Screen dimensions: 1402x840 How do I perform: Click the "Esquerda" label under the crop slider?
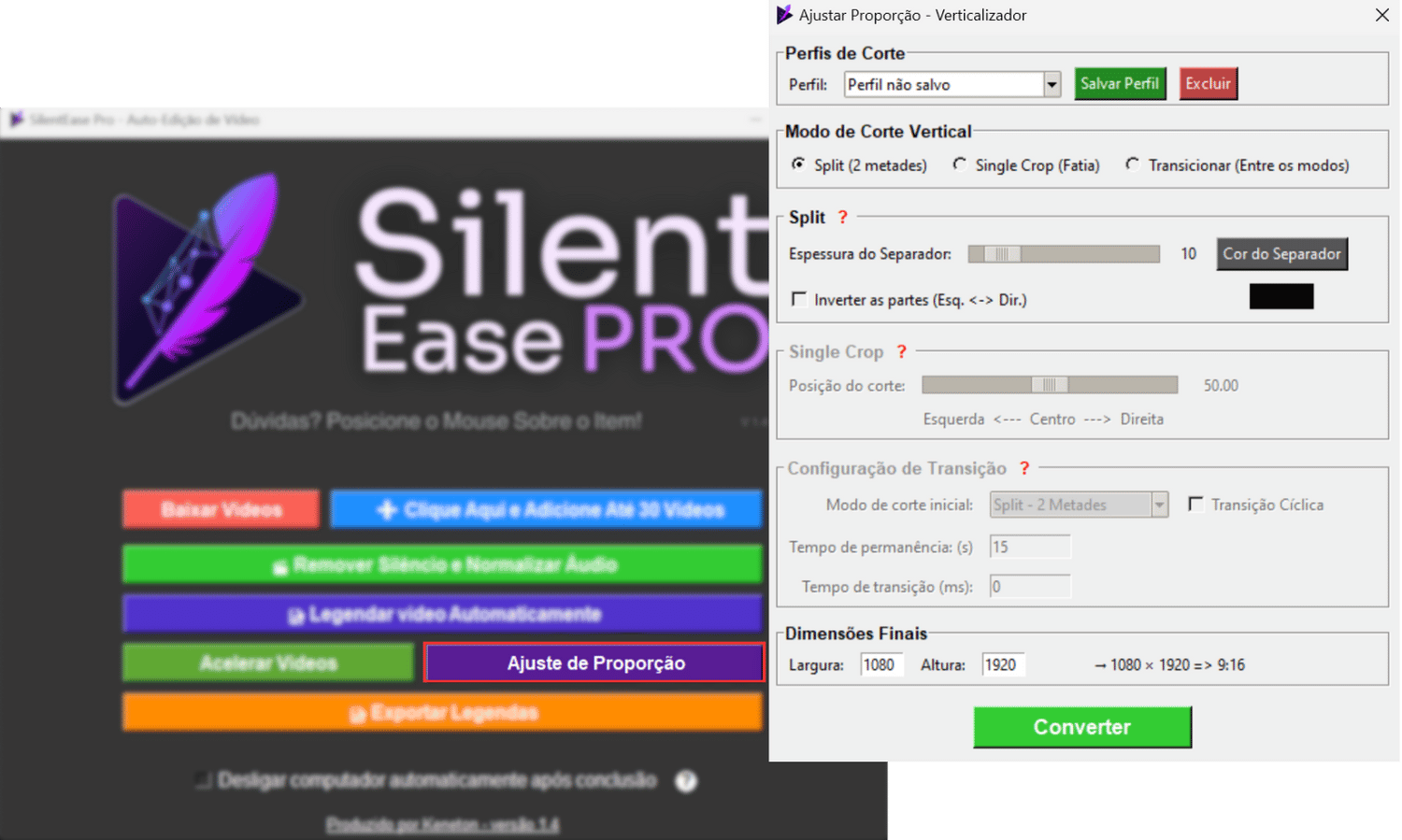tap(953, 419)
